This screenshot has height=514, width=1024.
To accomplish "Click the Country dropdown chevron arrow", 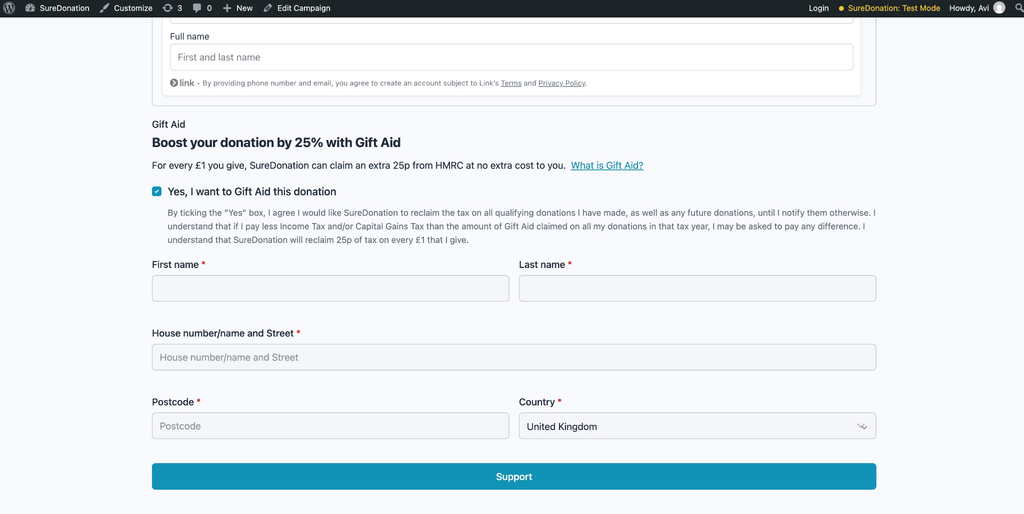I will [862, 426].
